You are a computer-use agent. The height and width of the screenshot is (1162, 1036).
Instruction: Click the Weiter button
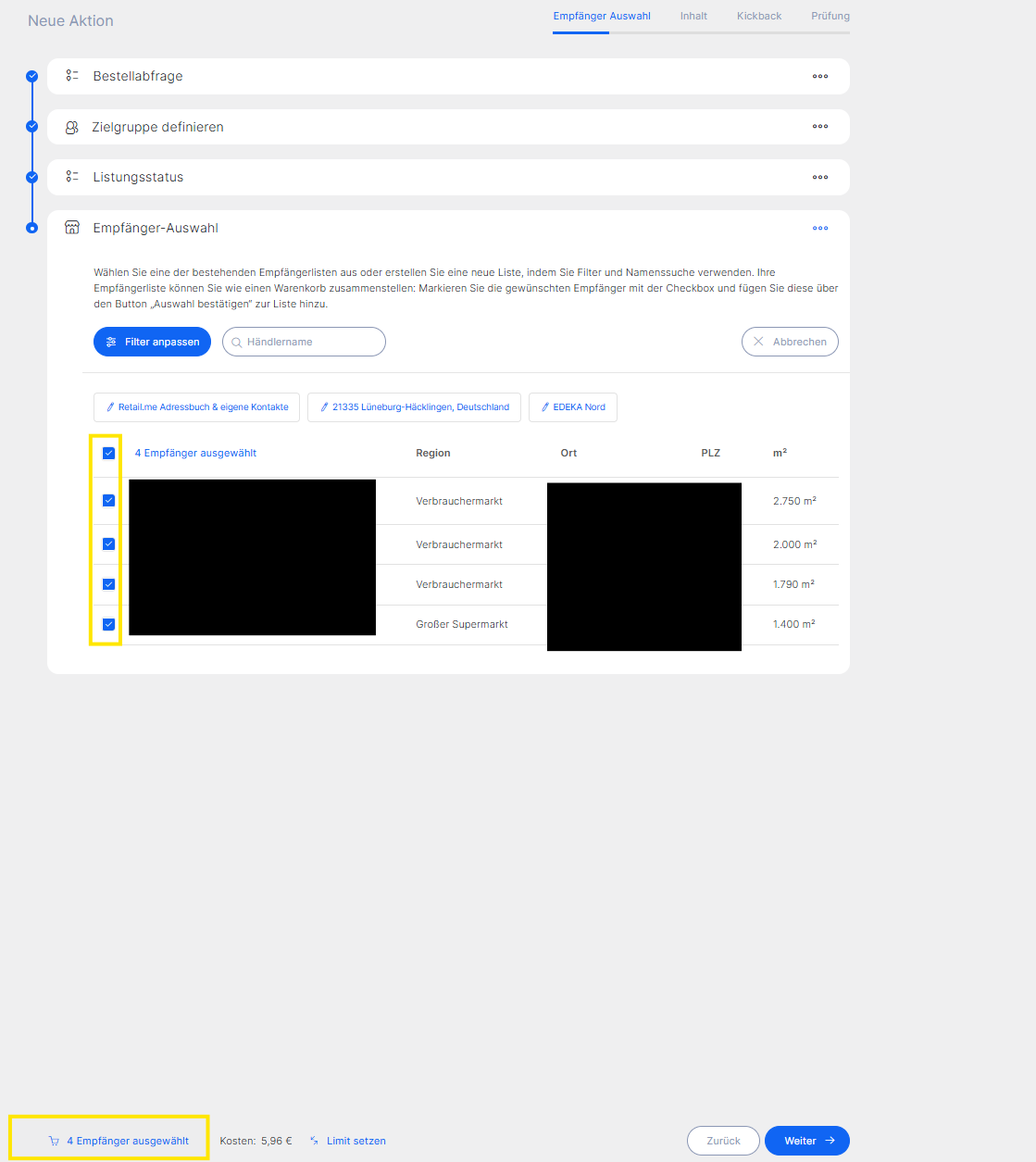pos(807,1141)
